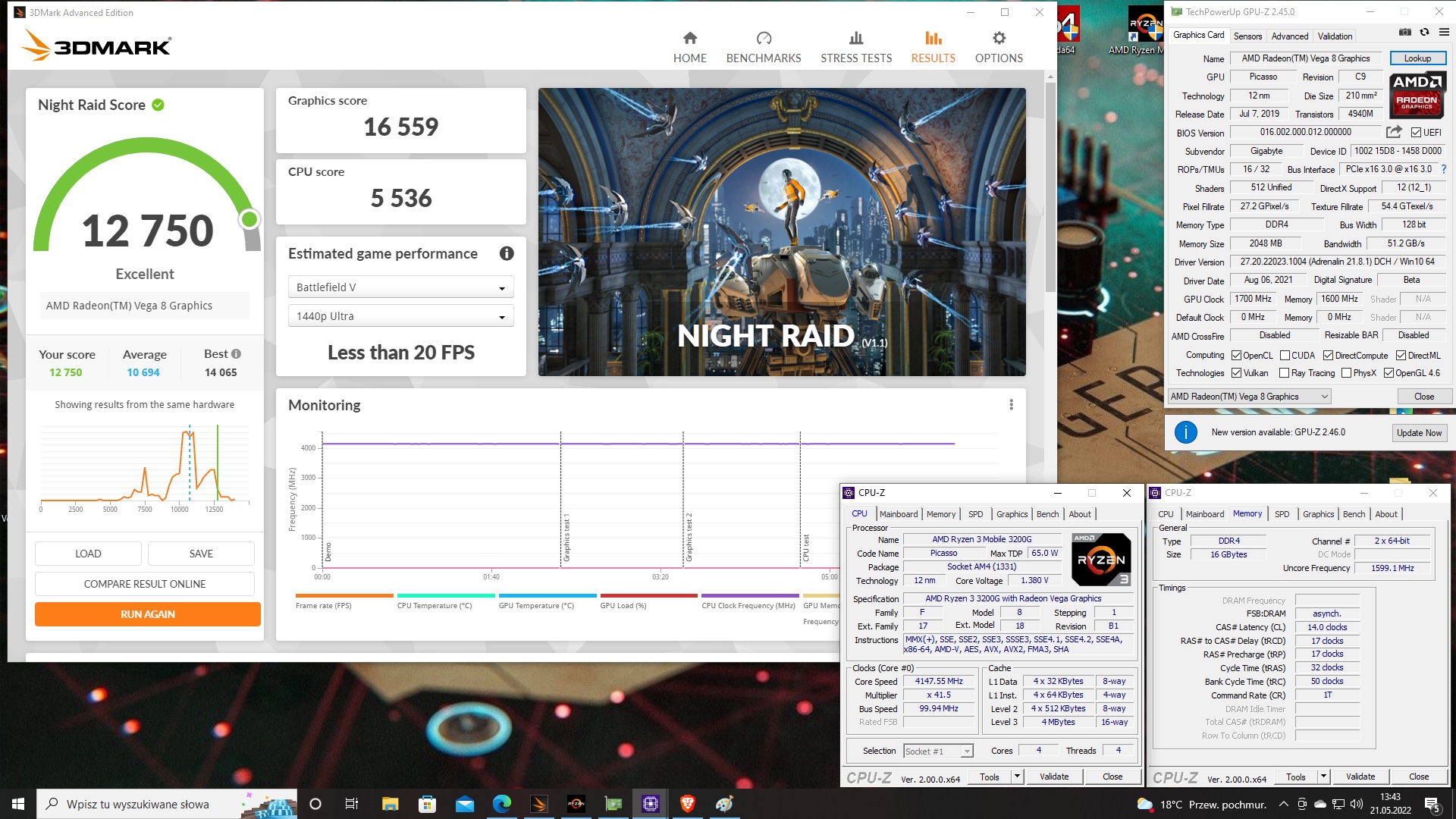The image size is (1456, 819).
Task: Open the GPU-Z hamburger menu
Action: [1444, 33]
